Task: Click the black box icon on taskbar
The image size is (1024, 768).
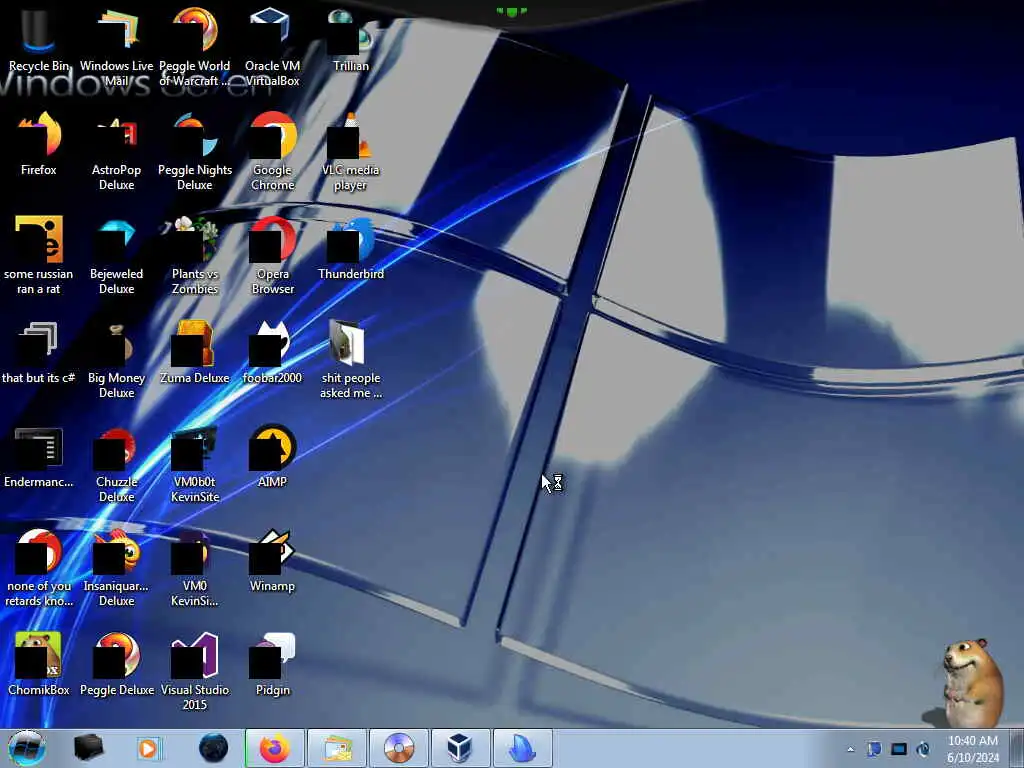Action: pyautogui.click(x=88, y=748)
